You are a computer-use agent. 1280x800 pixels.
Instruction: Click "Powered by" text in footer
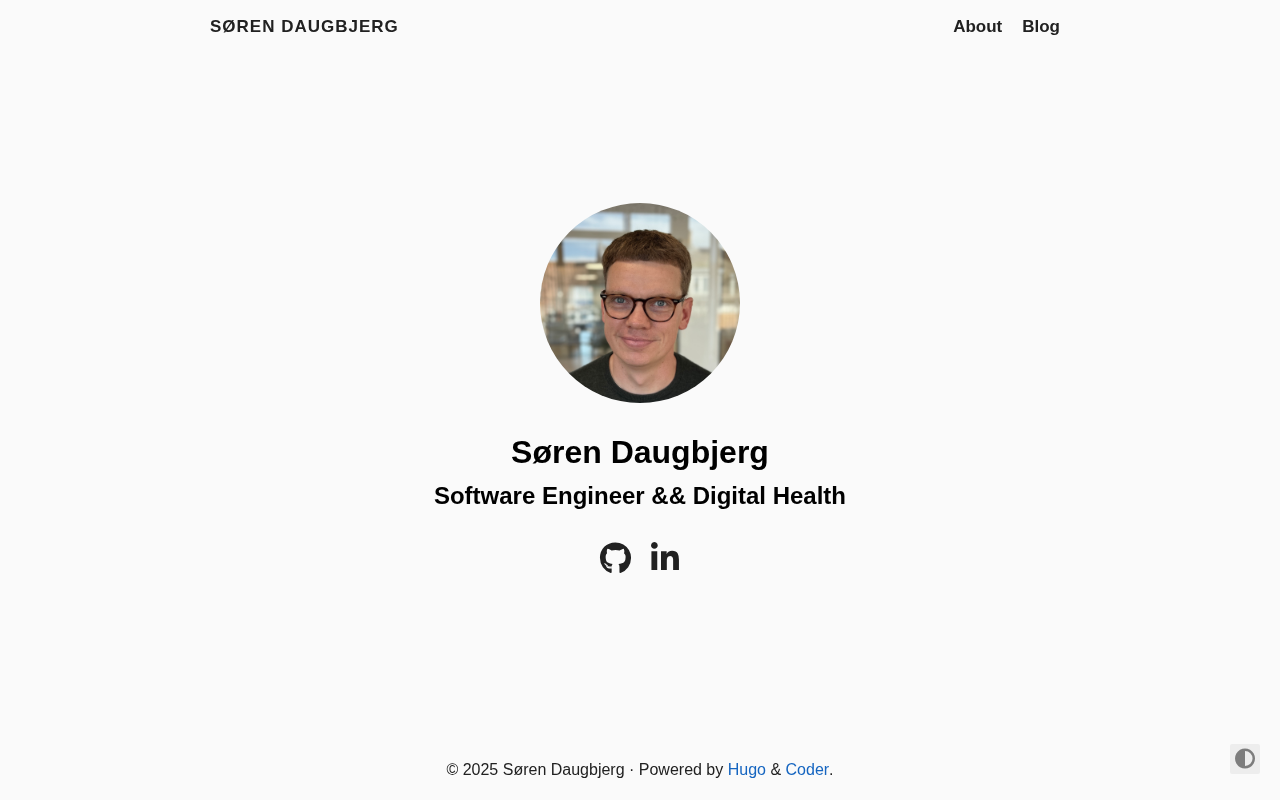(x=681, y=770)
